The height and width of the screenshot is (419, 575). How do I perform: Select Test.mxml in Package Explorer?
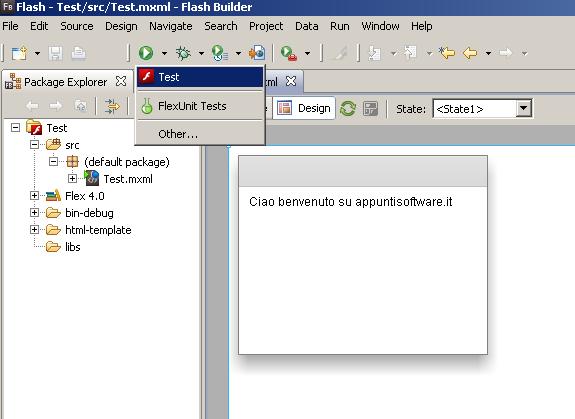pyautogui.click(x=128, y=179)
